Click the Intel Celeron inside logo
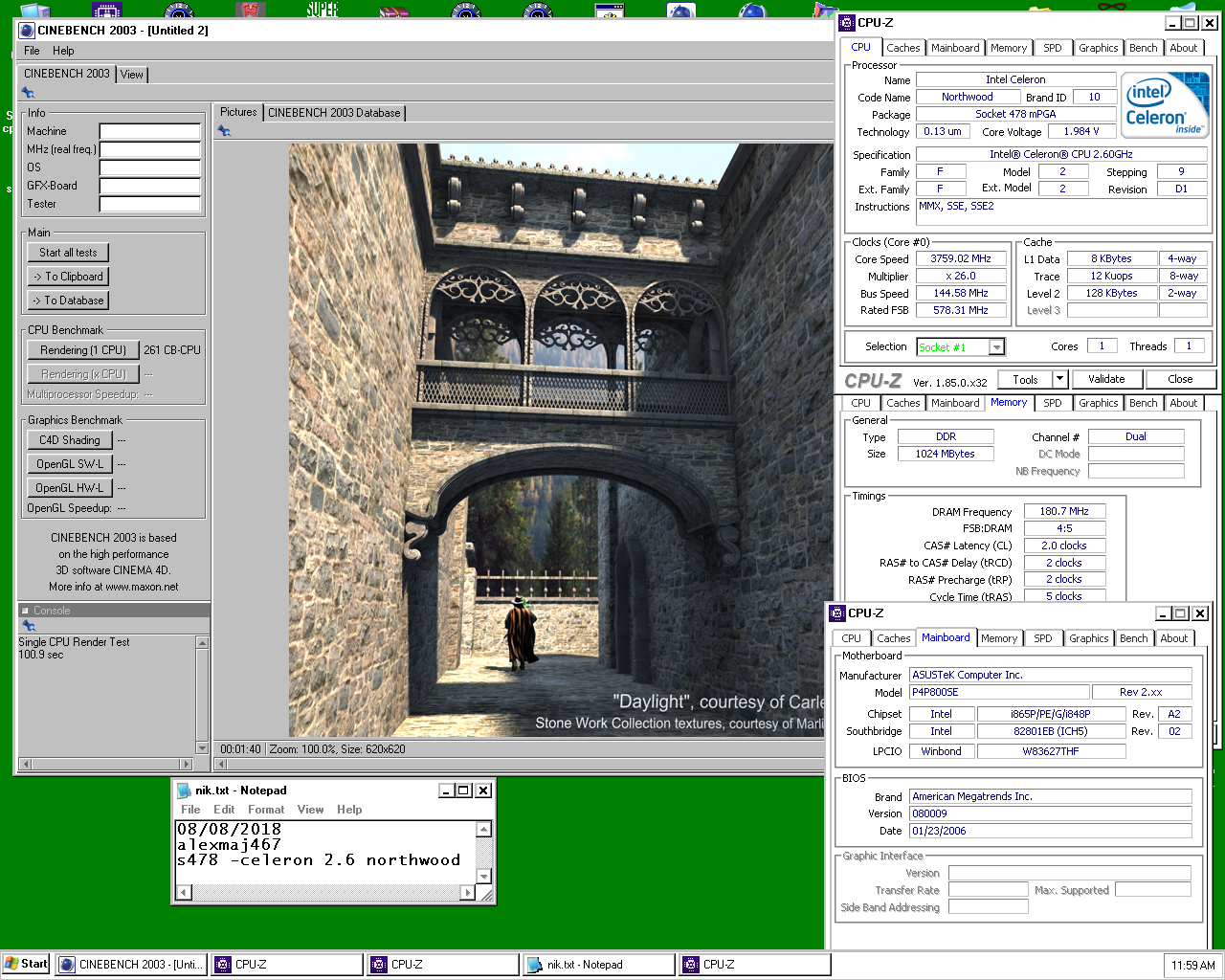Image resolution: width=1225 pixels, height=980 pixels. point(1164,104)
